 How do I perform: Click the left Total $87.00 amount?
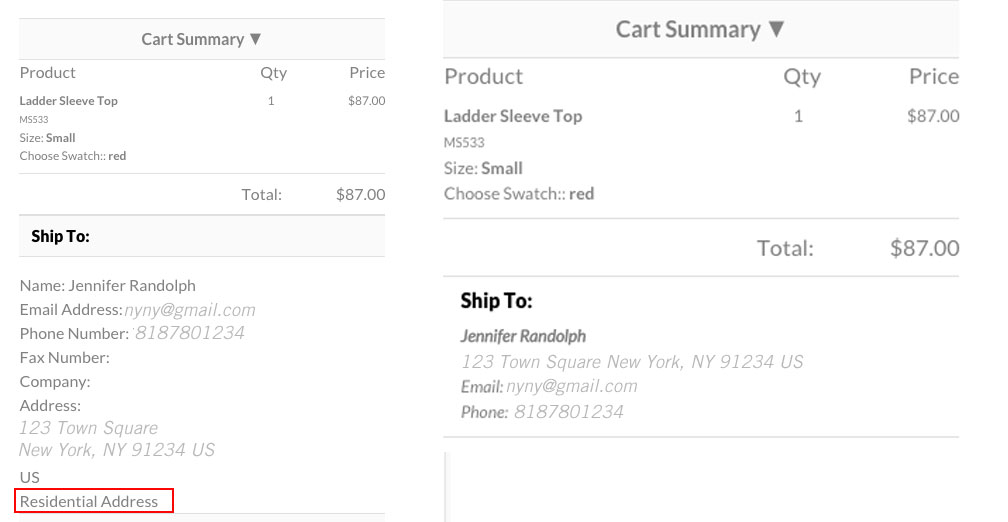(x=361, y=195)
